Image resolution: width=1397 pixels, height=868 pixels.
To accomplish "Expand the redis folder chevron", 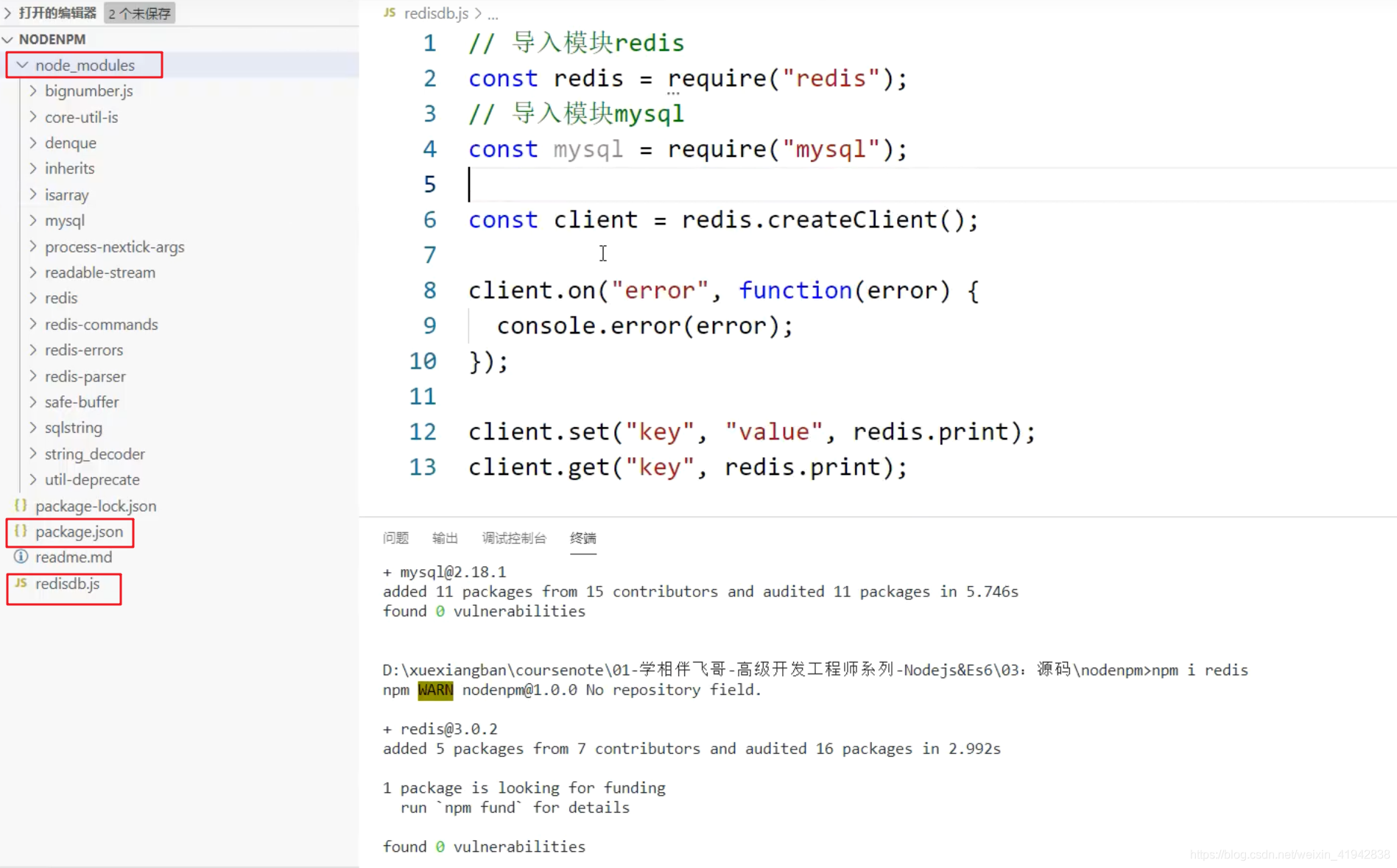I will 33,297.
